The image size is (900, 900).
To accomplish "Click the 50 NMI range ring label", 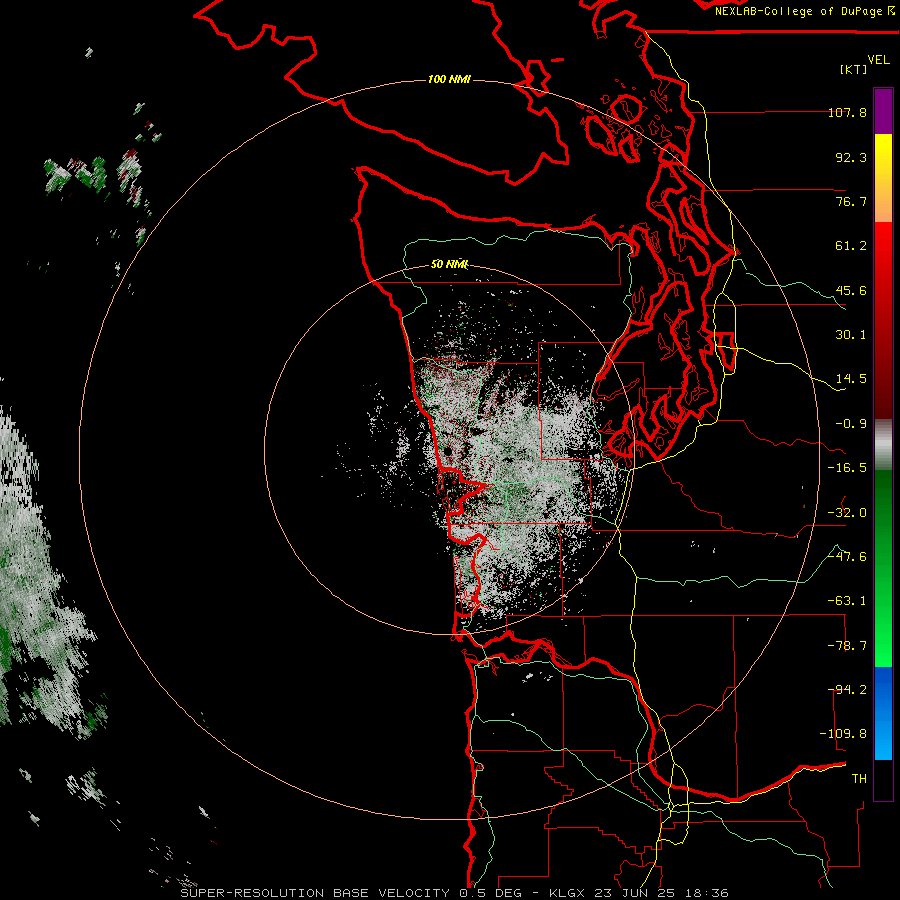I will coord(449,264).
